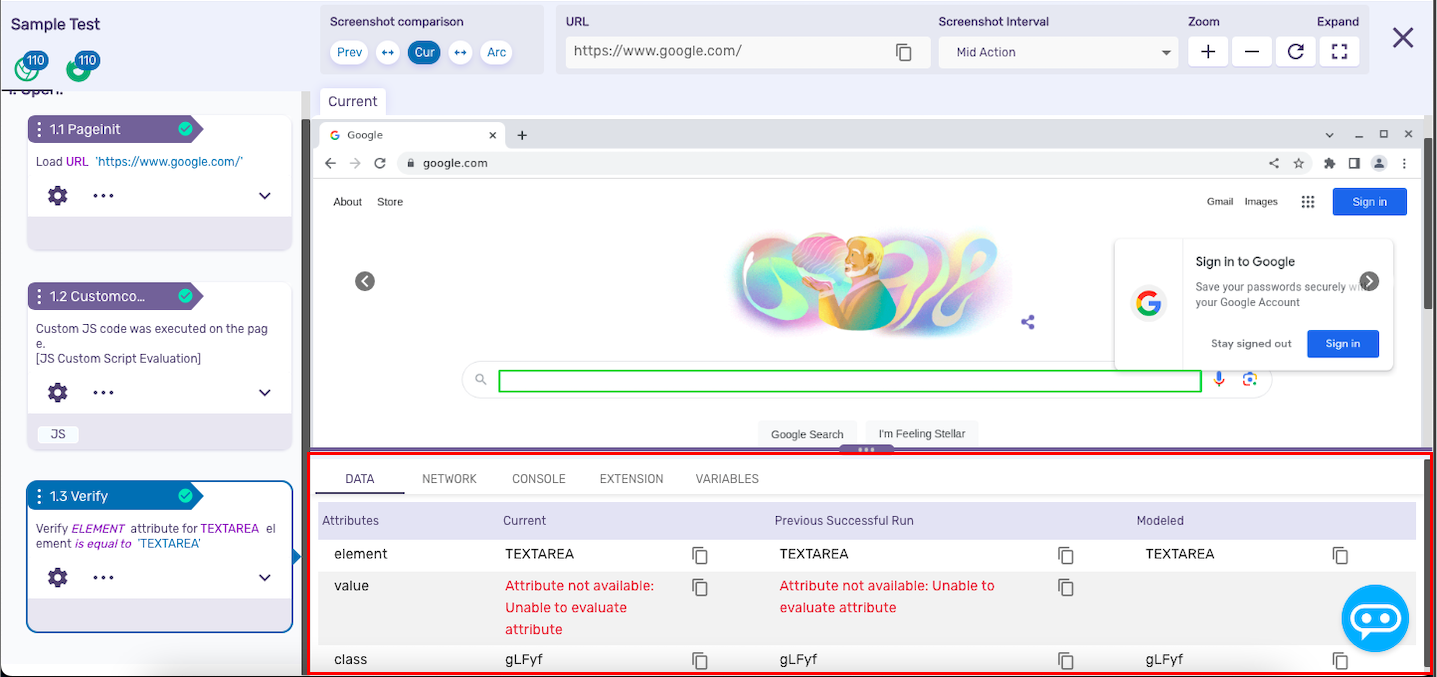
Task: Click the Store link in the screenshot
Action: coord(390,202)
